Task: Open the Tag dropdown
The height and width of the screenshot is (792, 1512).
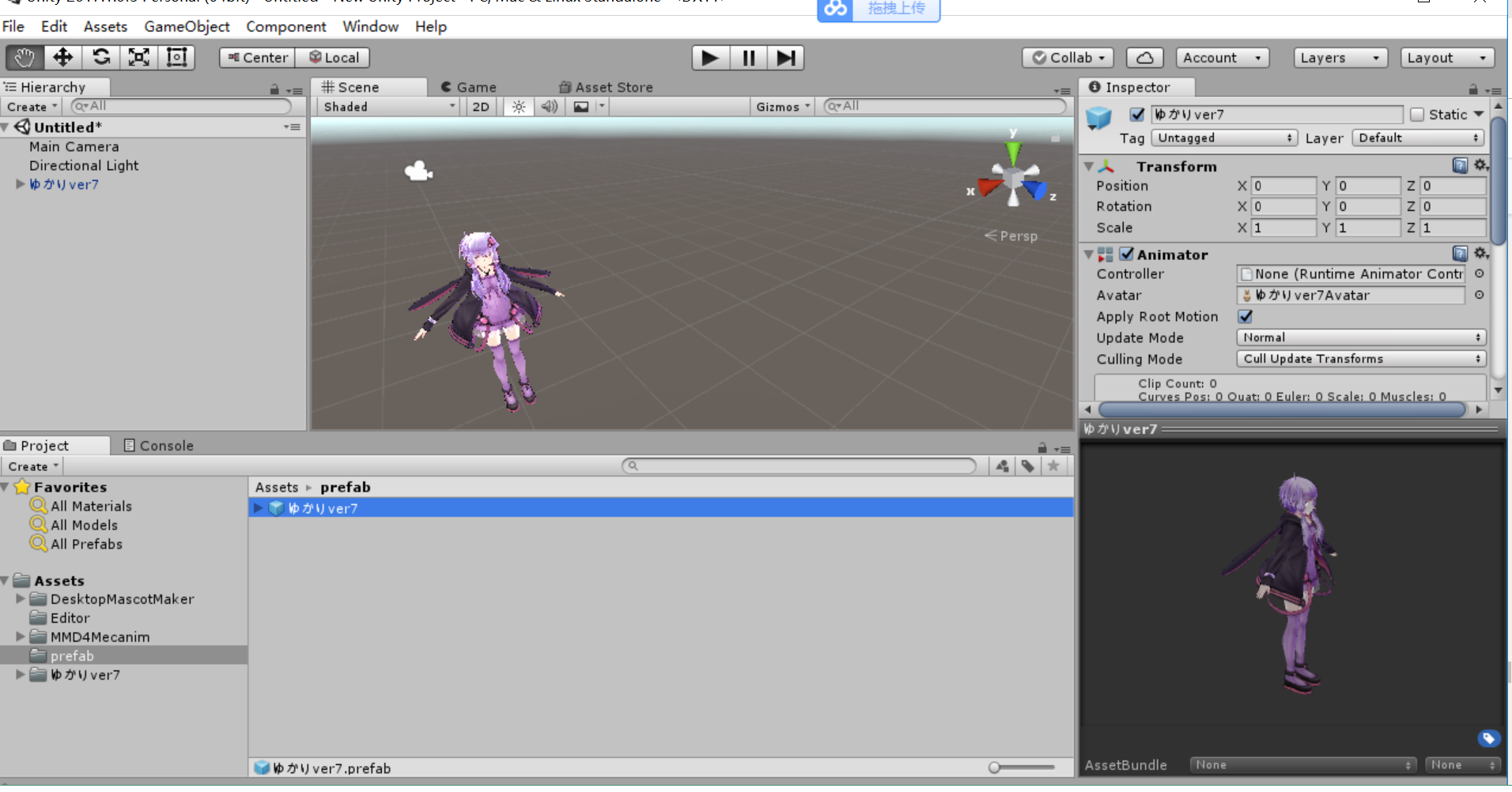Action: point(1224,138)
